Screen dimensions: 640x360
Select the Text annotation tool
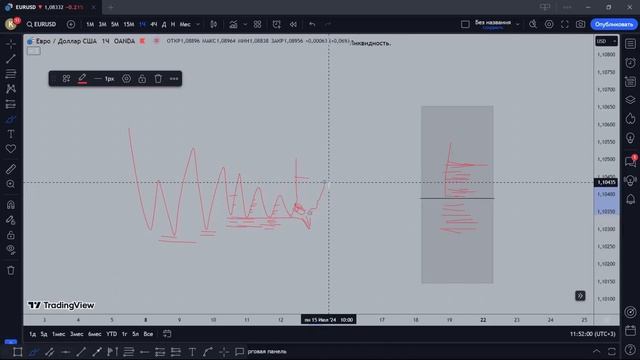(x=11, y=134)
